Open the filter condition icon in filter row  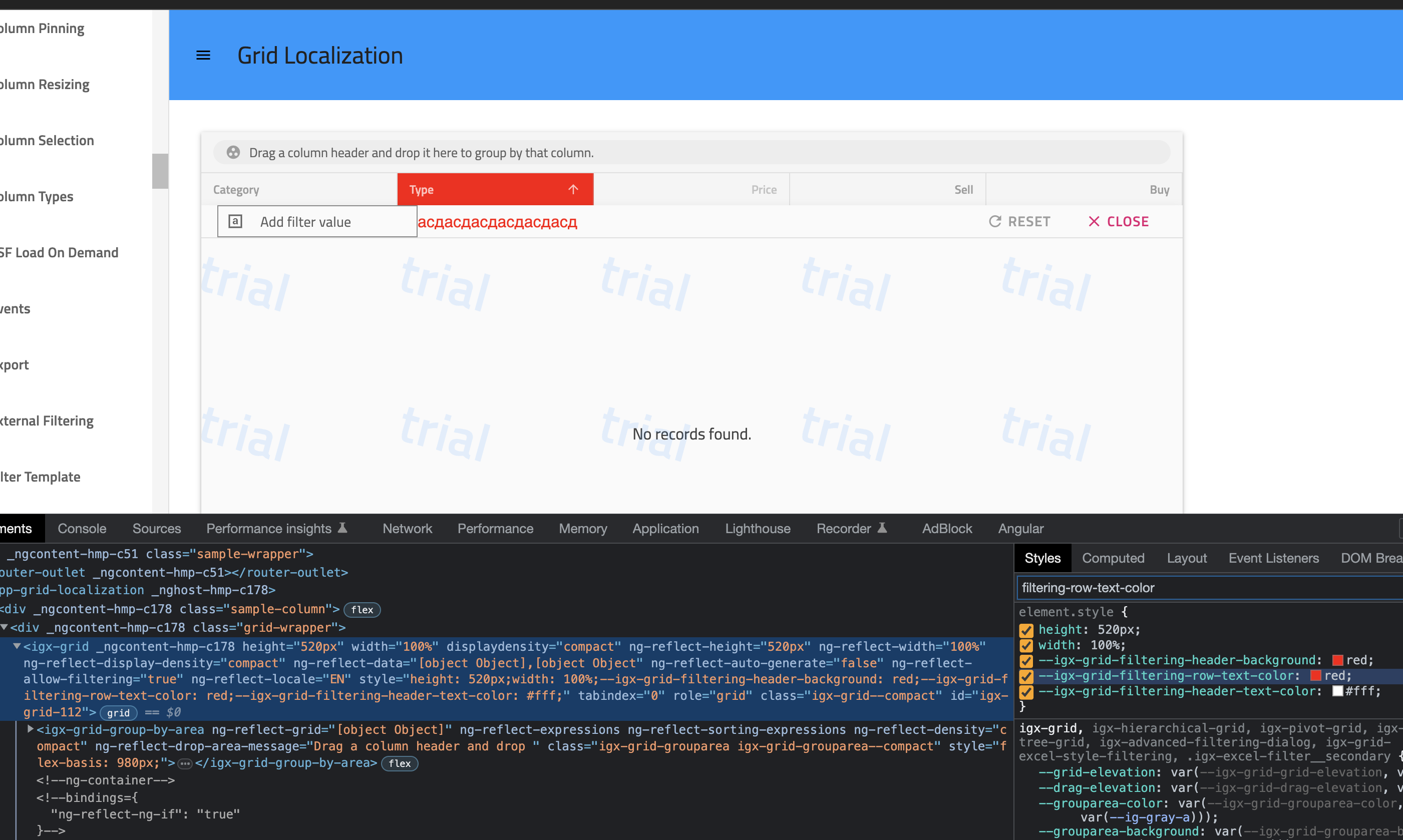(235, 221)
